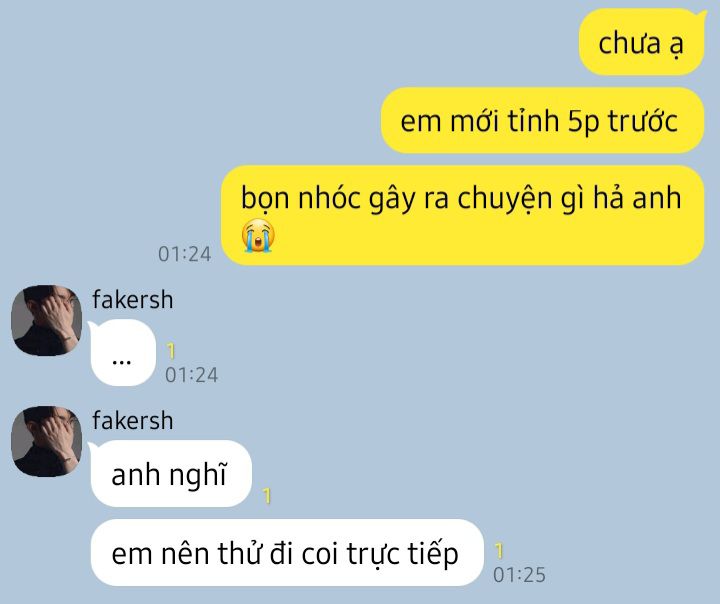Select the 'chưa ạ' message bubble

point(641,42)
